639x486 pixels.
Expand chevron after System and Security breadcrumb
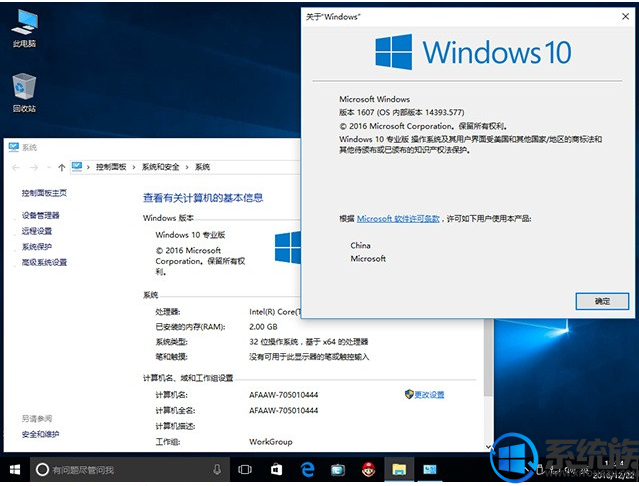187,167
